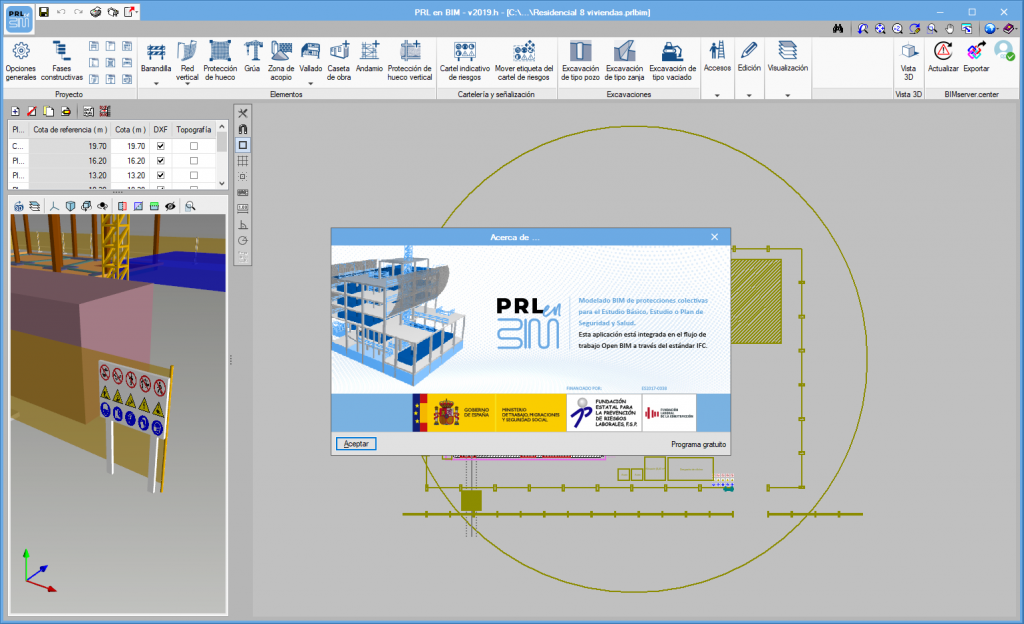Uncheck DXF checkbox for 16.20 row
This screenshot has height=624, width=1024.
tap(161, 161)
